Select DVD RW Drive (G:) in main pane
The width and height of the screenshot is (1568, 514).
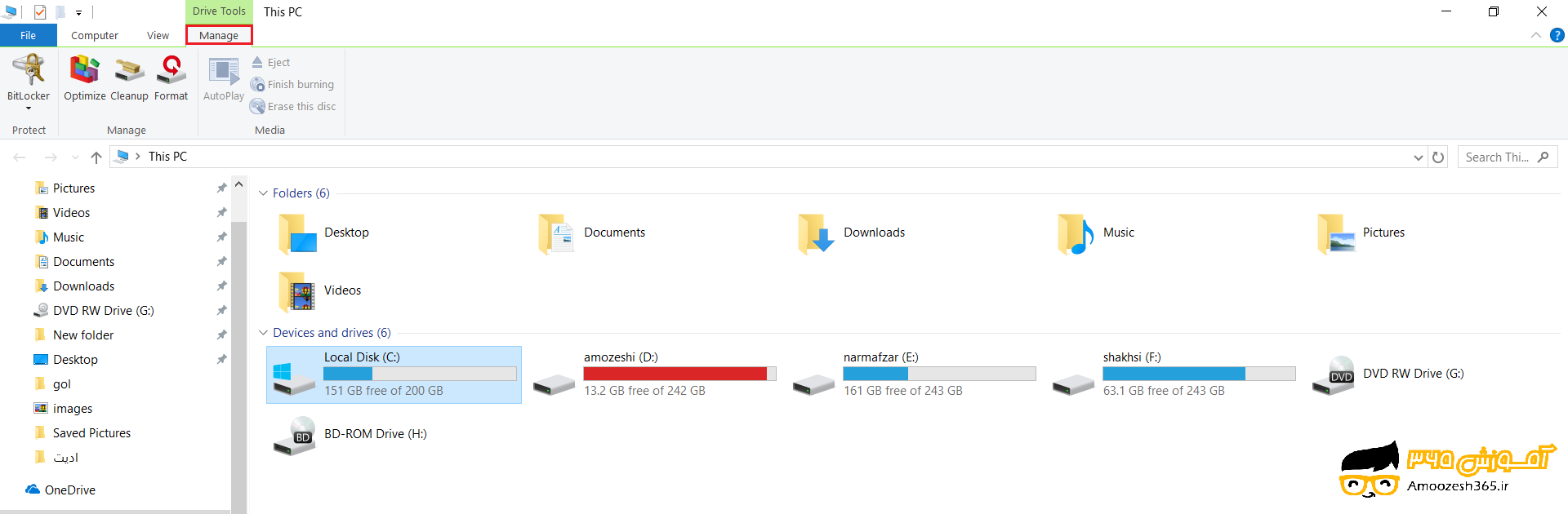1388,374
